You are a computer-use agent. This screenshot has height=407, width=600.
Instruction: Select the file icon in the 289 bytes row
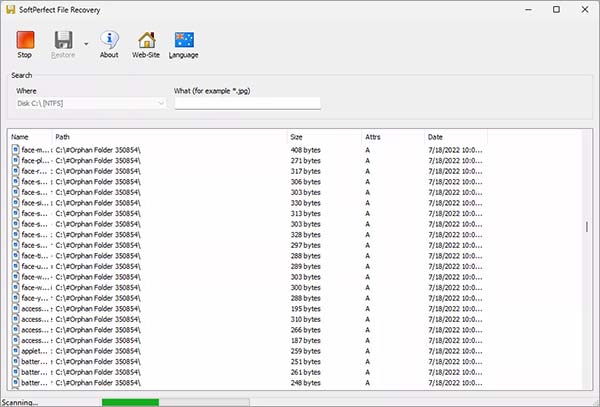coord(16,266)
